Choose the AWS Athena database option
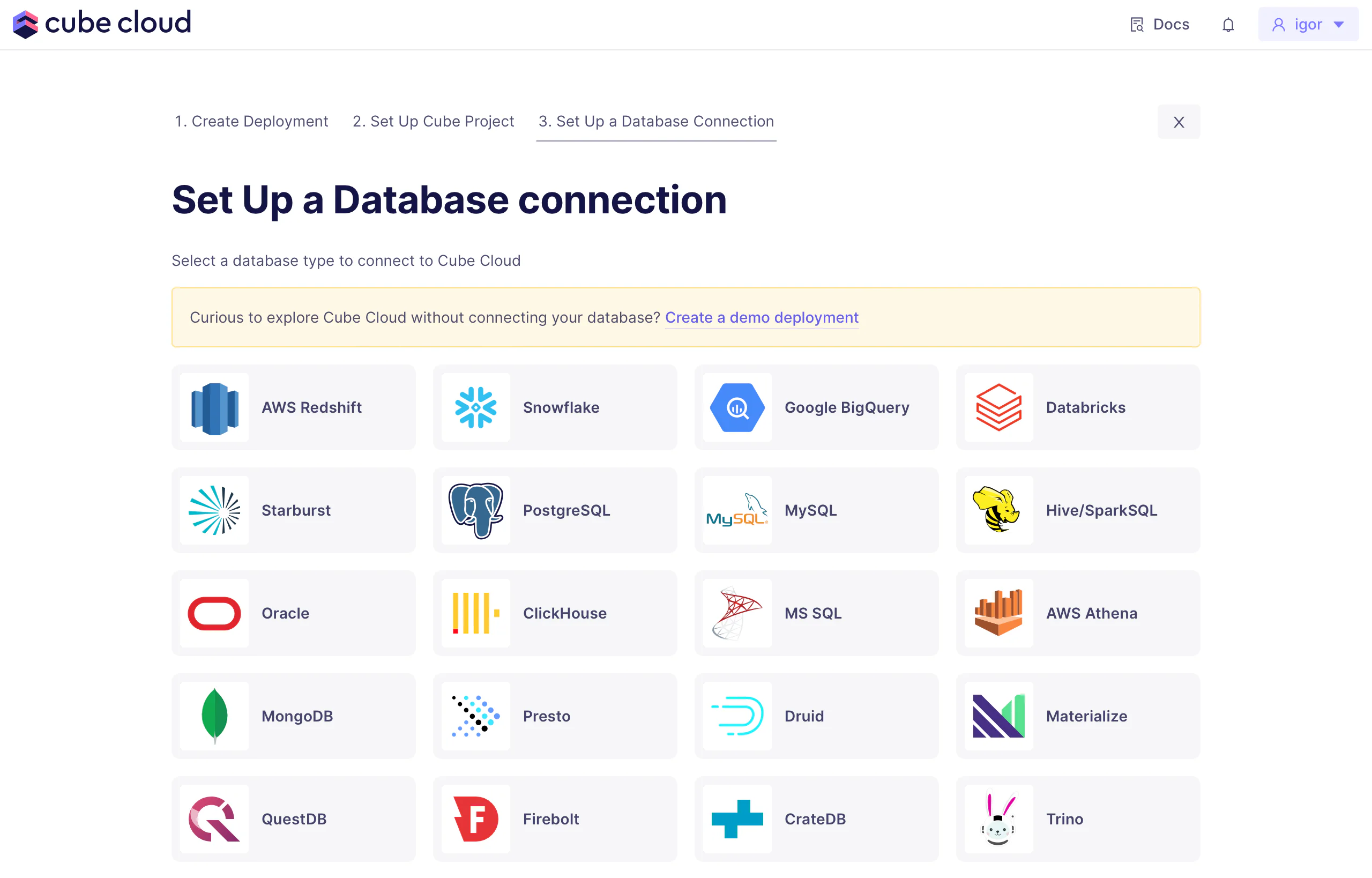 1078,613
